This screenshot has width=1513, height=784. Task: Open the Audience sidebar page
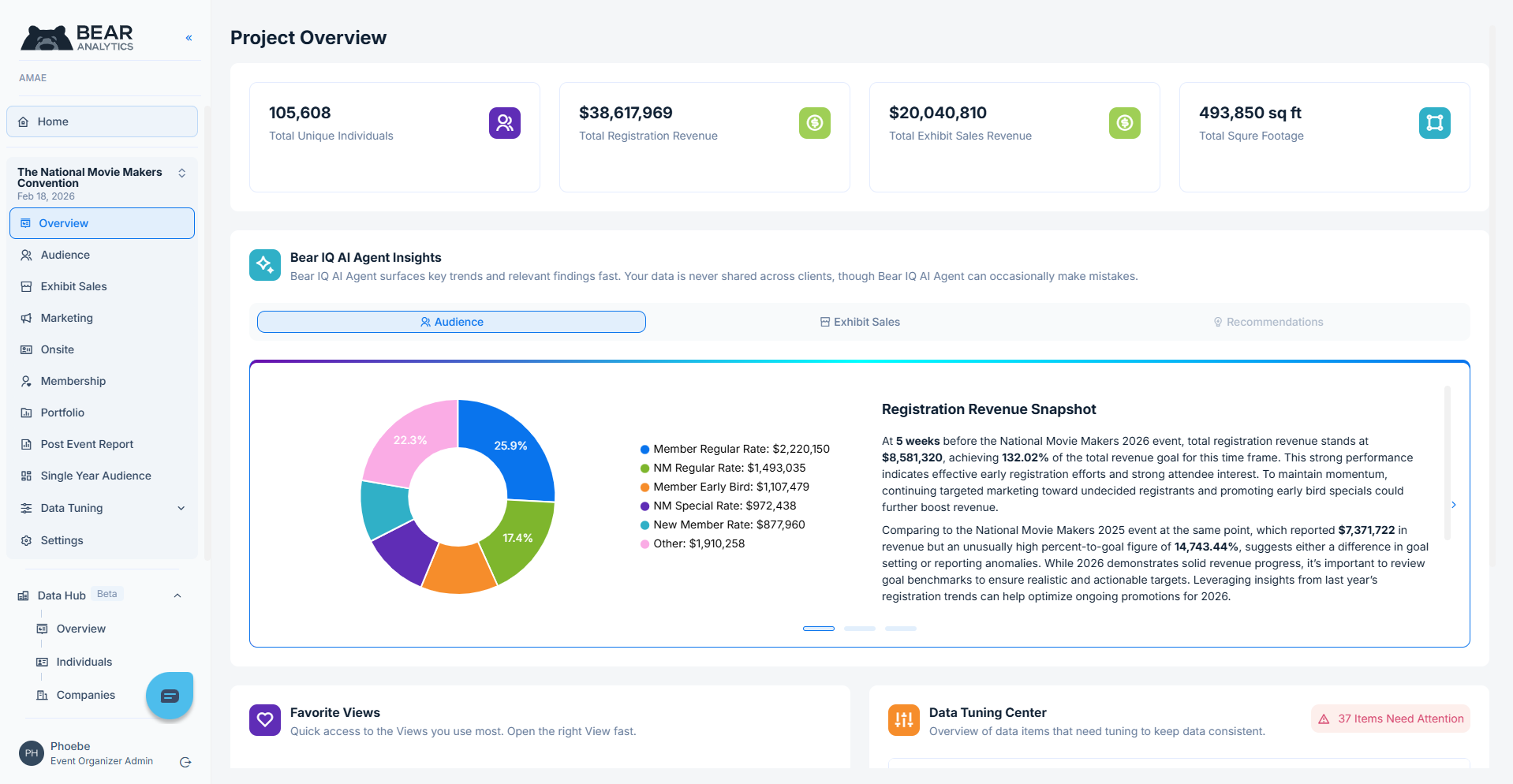[x=102, y=255]
